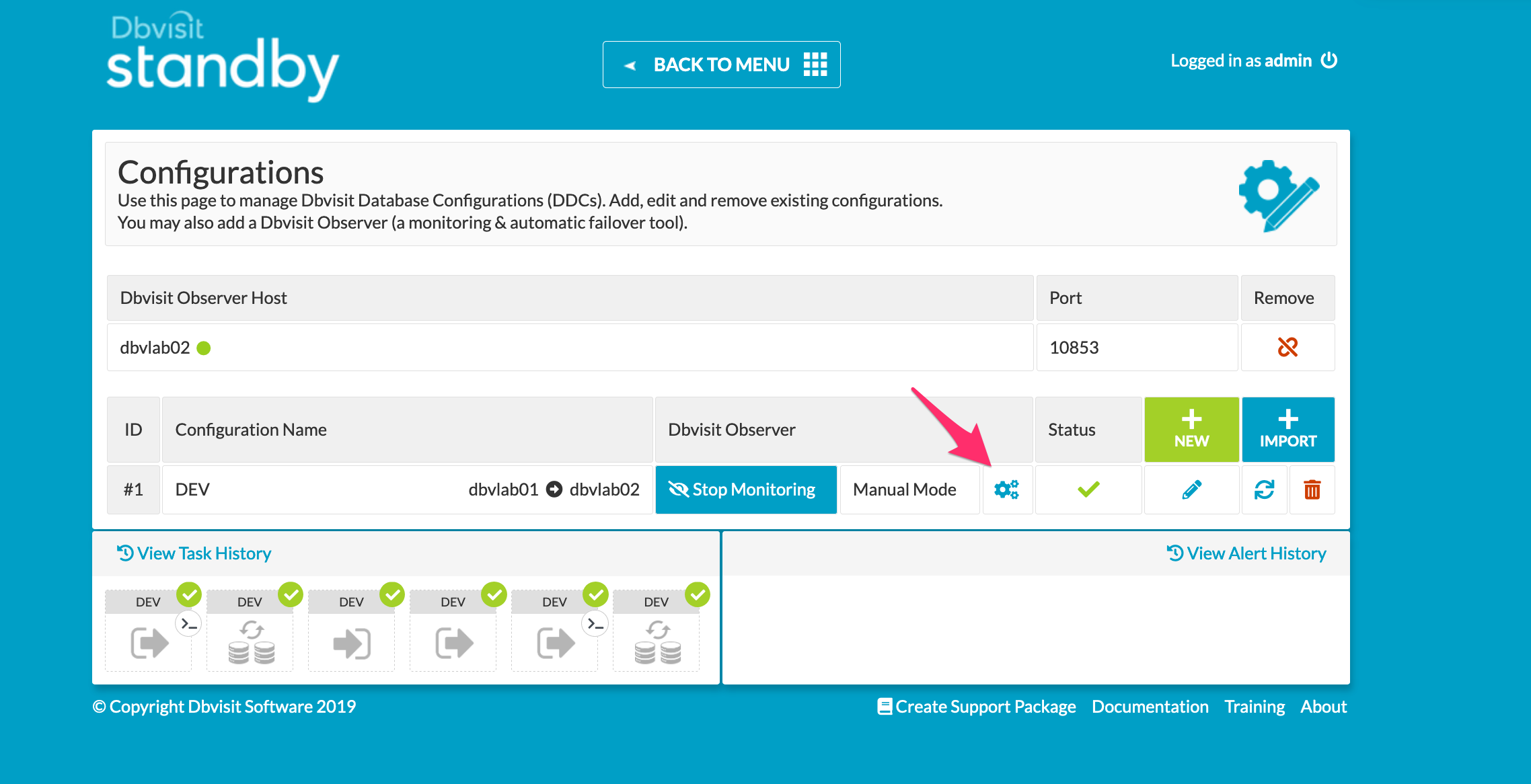Image resolution: width=1531 pixels, height=784 pixels.
Task: Click the #1 ID cell
Action: click(x=133, y=489)
